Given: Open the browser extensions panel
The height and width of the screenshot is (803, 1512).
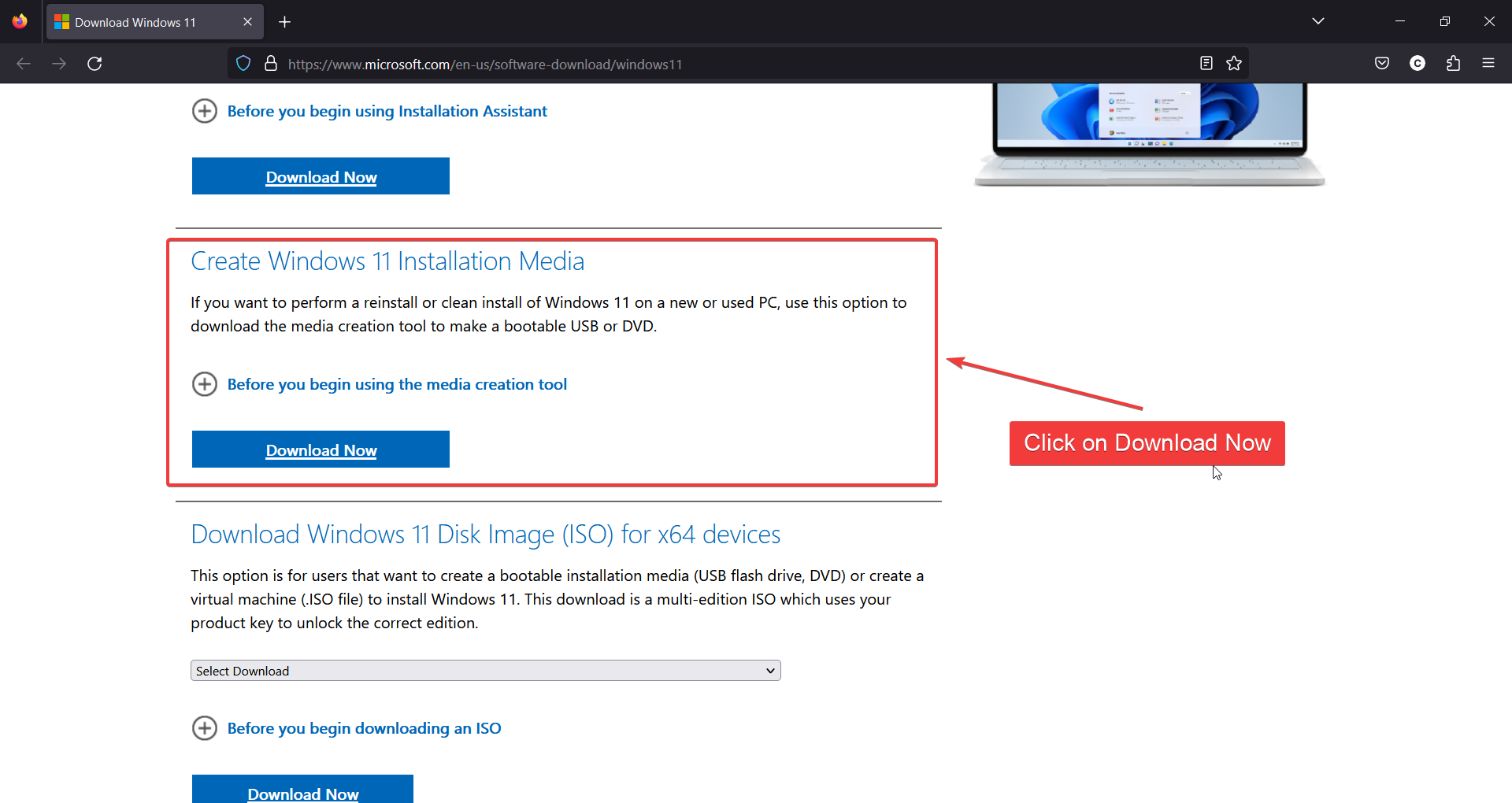Looking at the screenshot, I should pos(1454,63).
